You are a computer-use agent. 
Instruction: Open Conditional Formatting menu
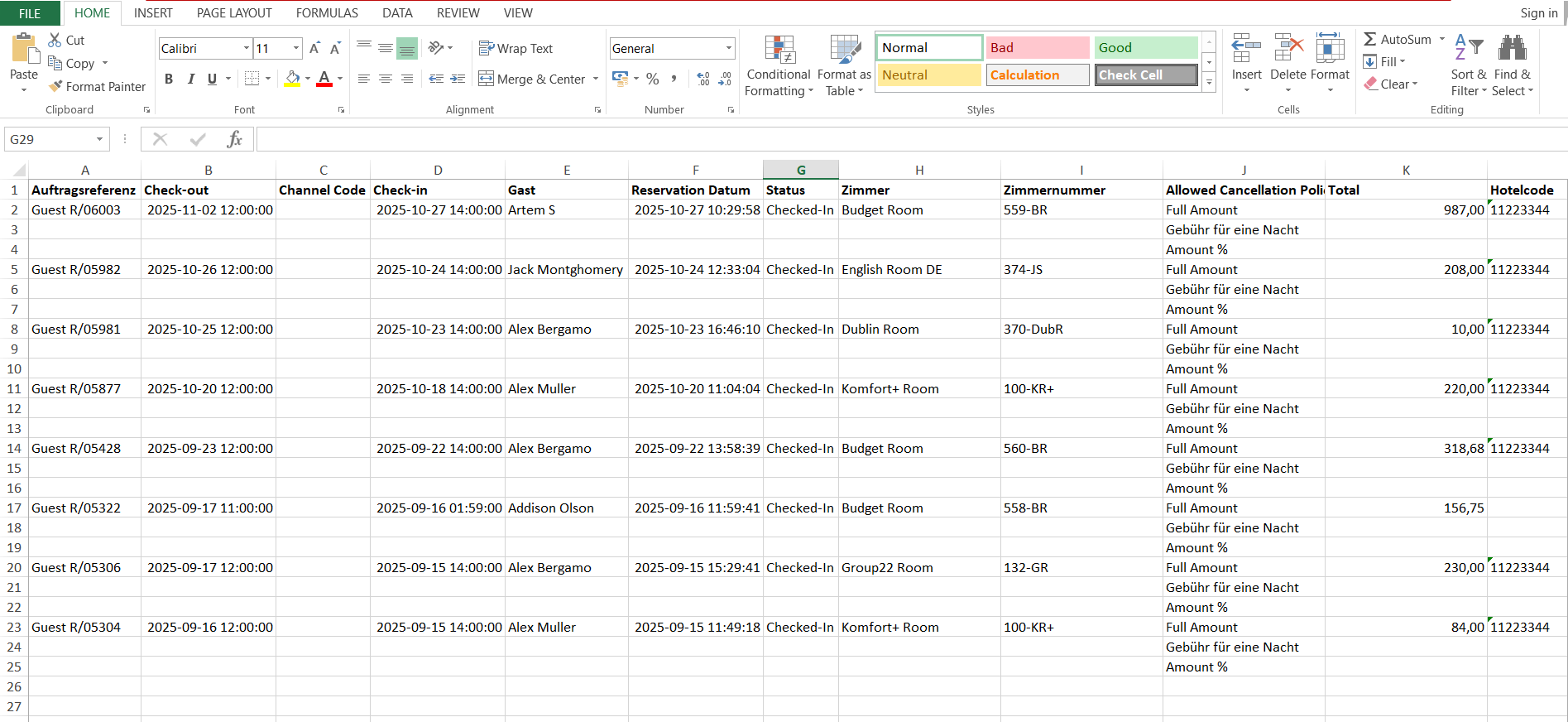[x=778, y=66]
